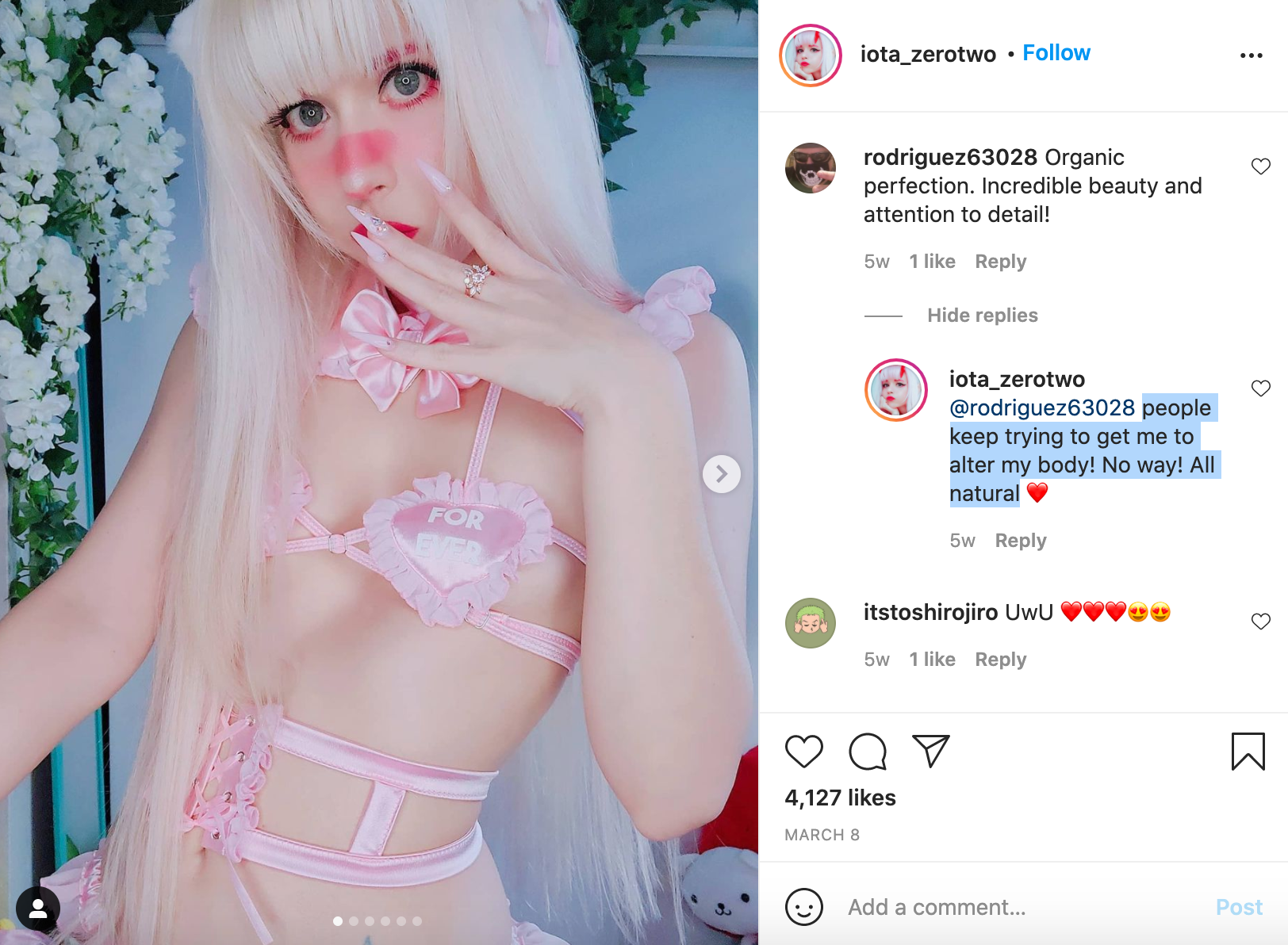This screenshot has width=1288, height=945.
Task: View the 4,127 likes list
Action: [840, 798]
